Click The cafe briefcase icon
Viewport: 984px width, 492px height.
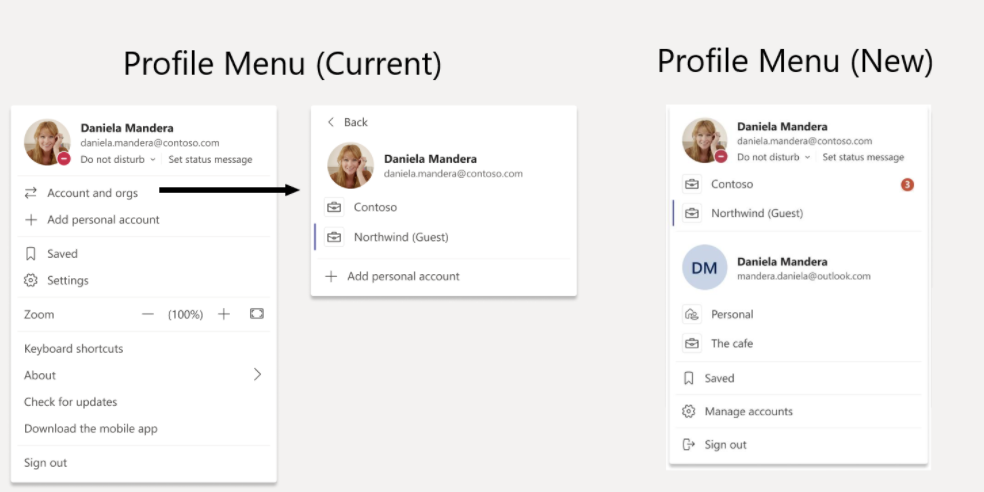pyautogui.click(x=692, y=343)
